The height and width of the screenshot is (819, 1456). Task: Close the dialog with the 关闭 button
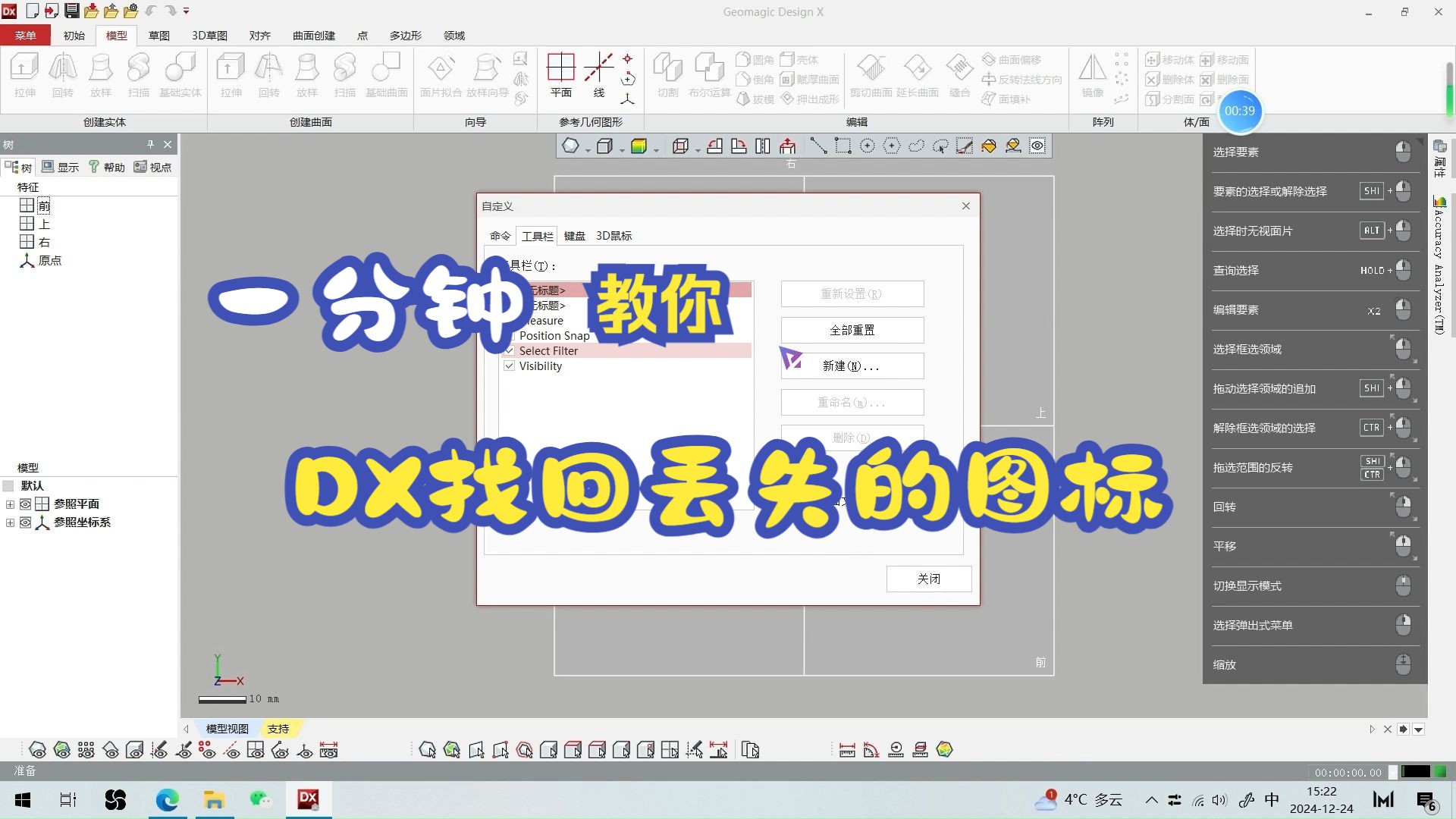click(928, 579)
